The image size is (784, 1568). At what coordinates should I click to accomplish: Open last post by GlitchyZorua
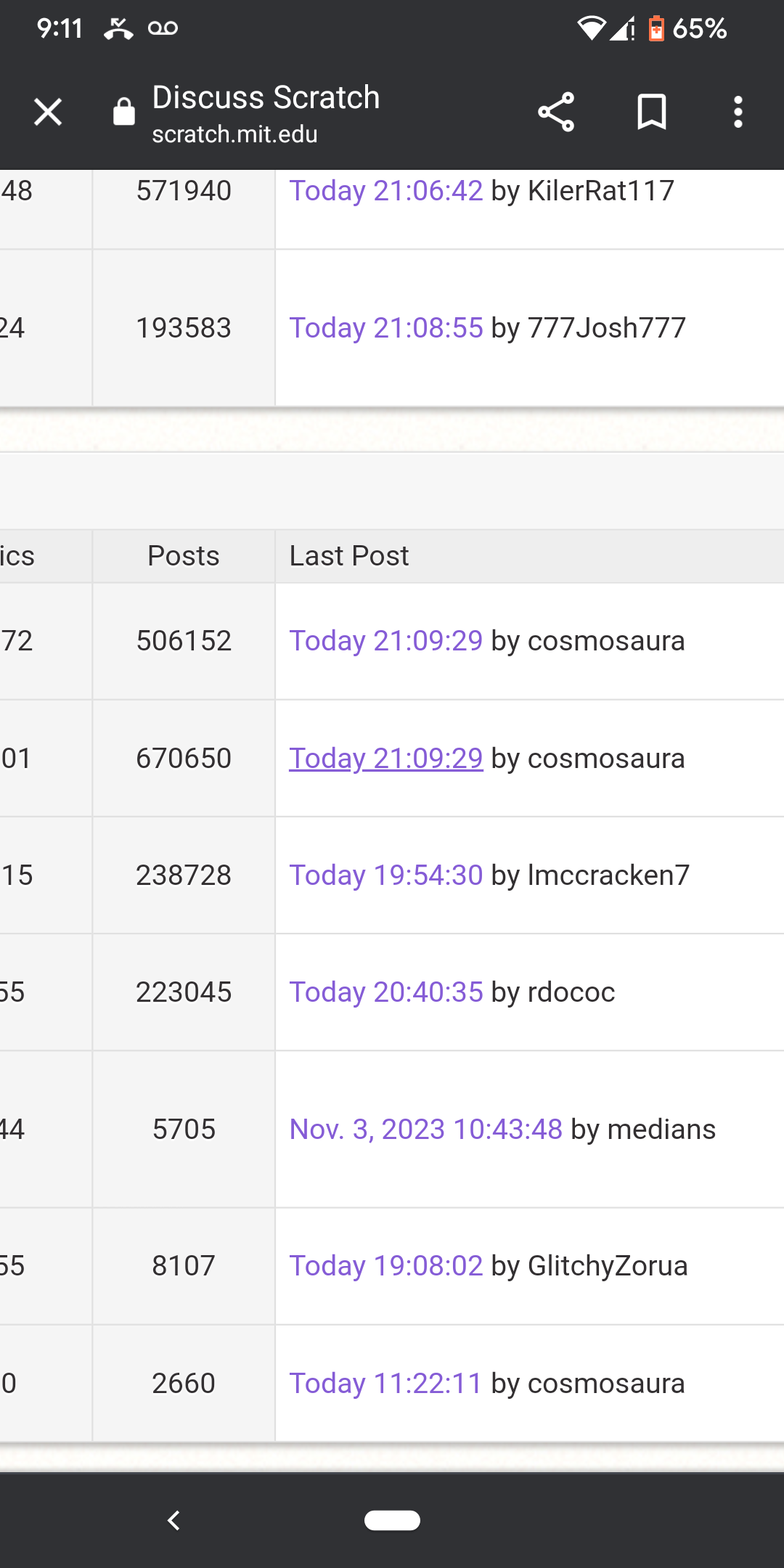point(385,1266)
